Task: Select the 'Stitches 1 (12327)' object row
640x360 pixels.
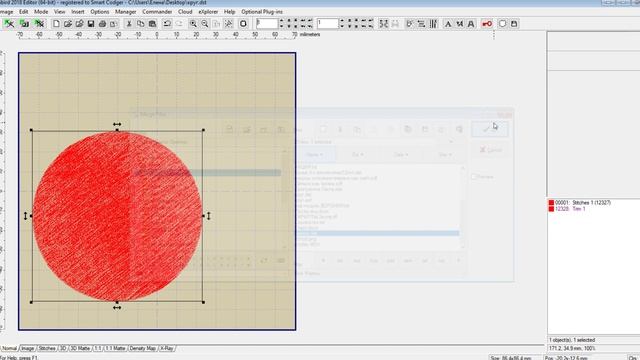Action: (583, 202)
